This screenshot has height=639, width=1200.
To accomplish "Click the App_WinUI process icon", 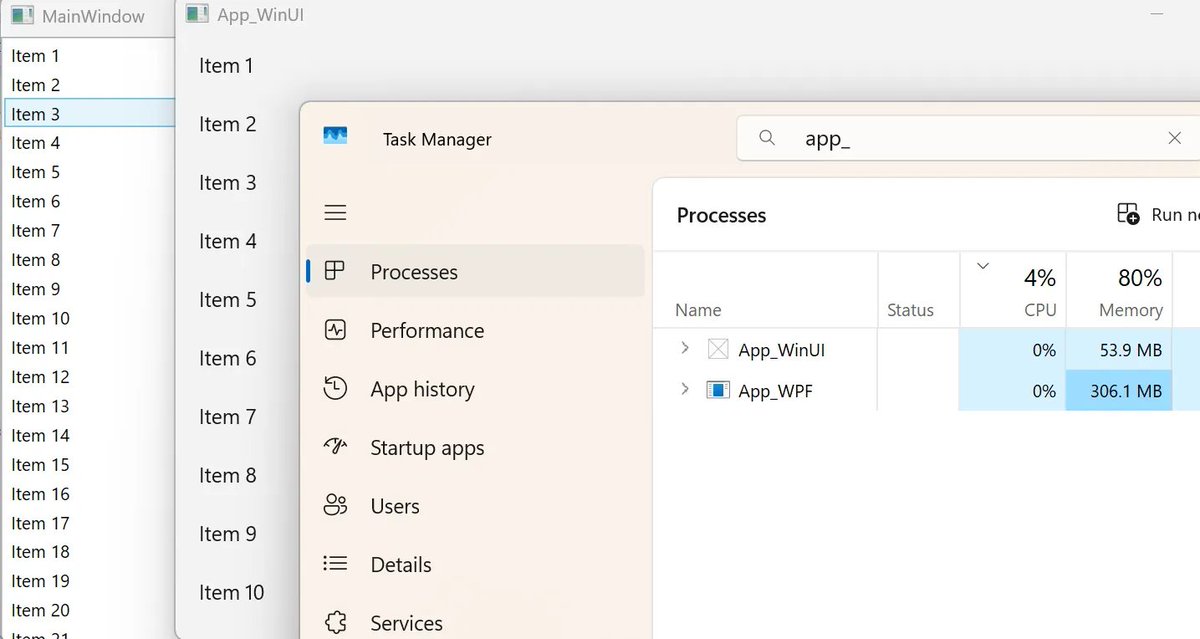I will pyautogui.click(x=717, y=350).
